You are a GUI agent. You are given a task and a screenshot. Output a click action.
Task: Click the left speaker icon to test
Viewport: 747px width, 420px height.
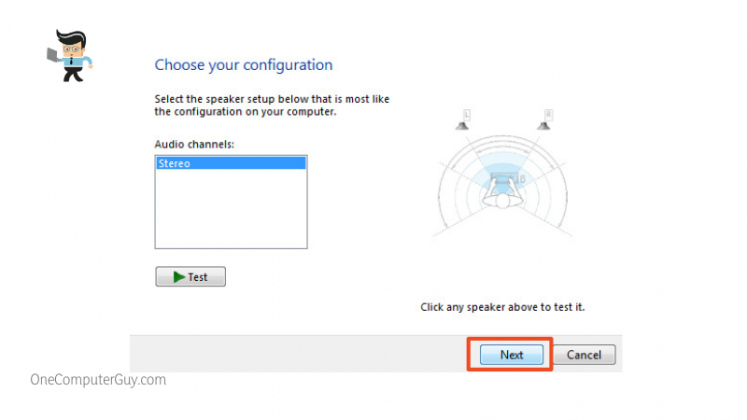pyautogui.click(x=463, y=125)
